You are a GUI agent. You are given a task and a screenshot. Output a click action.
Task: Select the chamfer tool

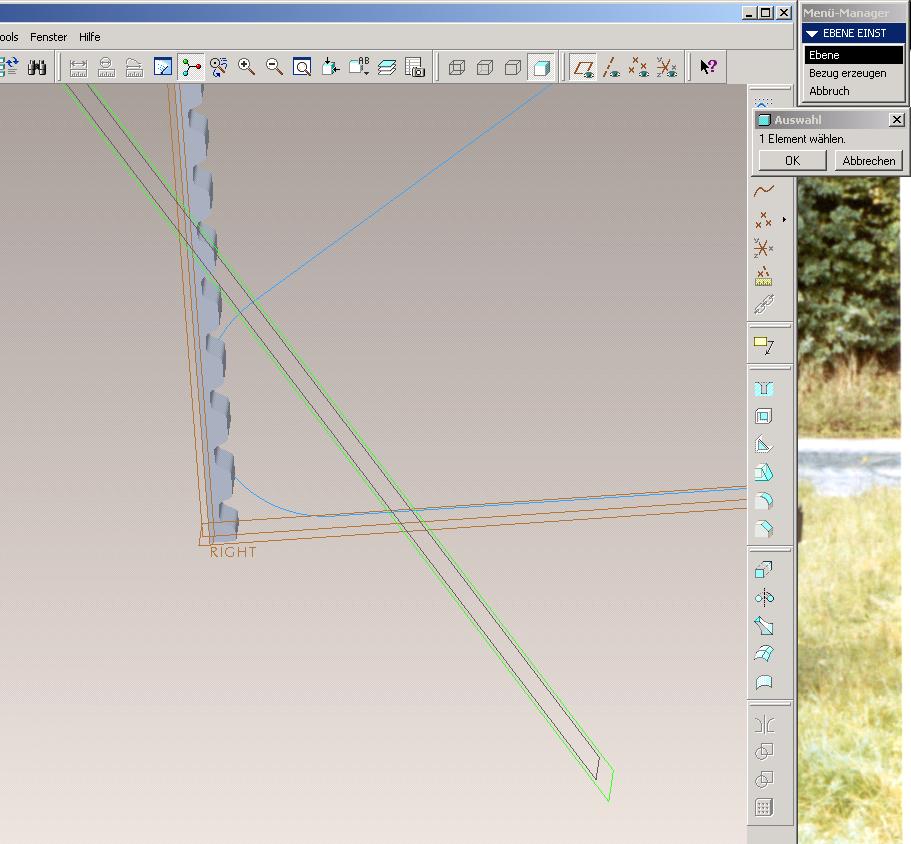tap(763, 529)
